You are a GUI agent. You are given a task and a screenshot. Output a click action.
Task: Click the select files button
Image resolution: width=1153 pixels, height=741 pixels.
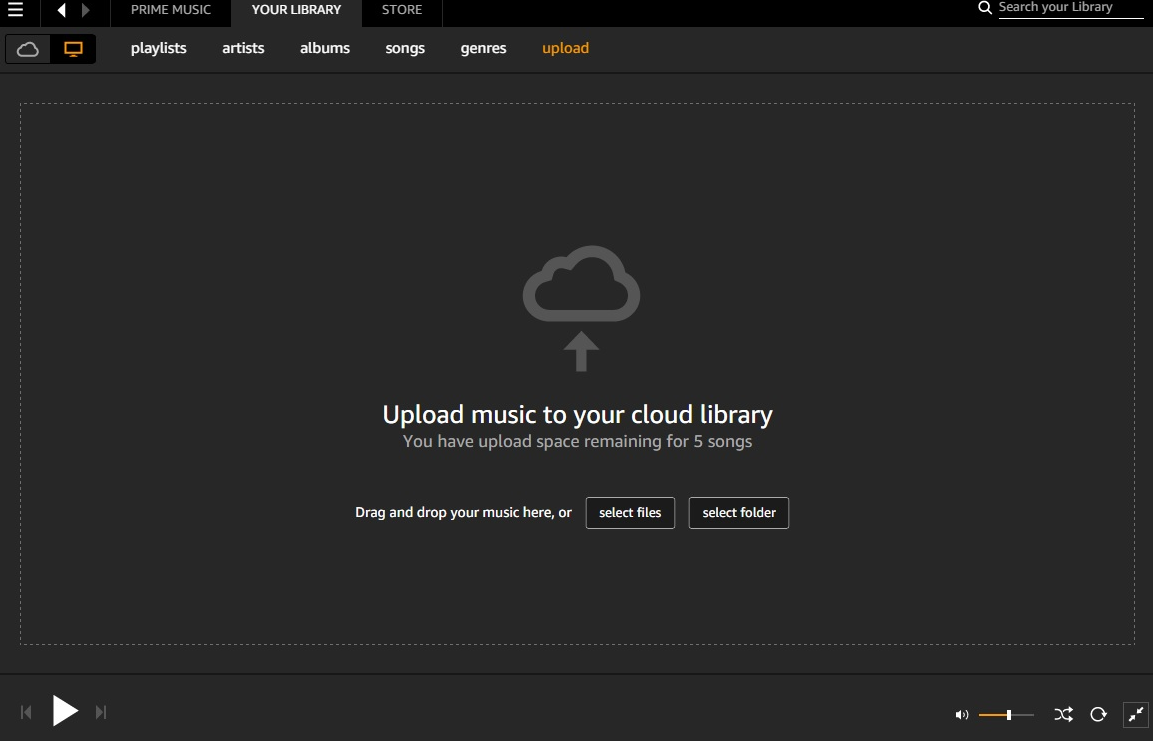point(630,513)
